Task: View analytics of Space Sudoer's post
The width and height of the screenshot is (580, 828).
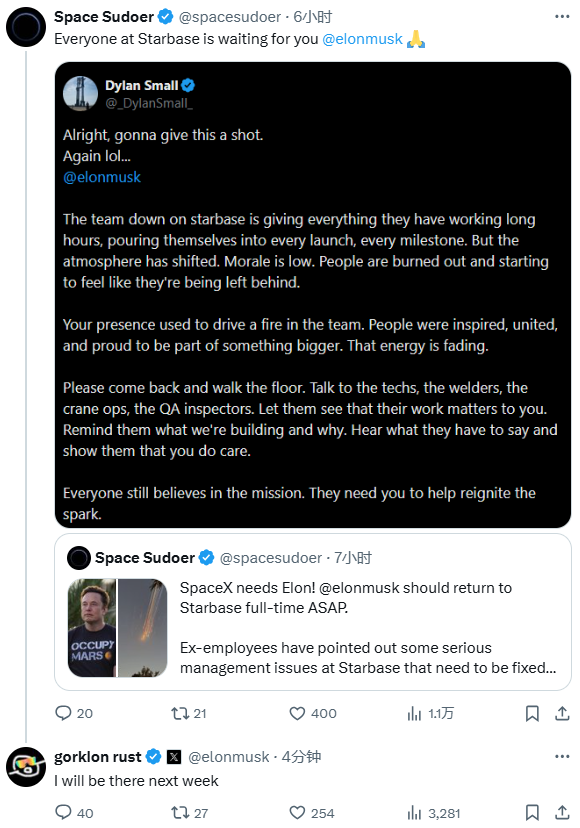Action: click(x=430, y=713)
